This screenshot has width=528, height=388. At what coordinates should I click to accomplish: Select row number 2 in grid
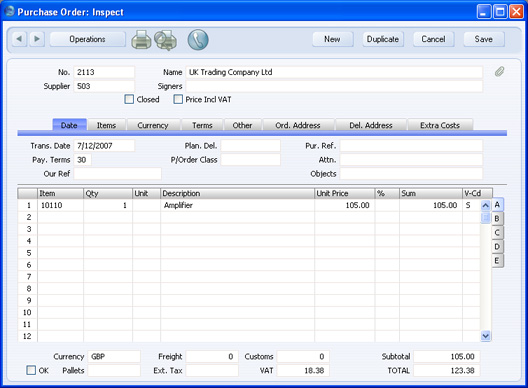[29, 217]
